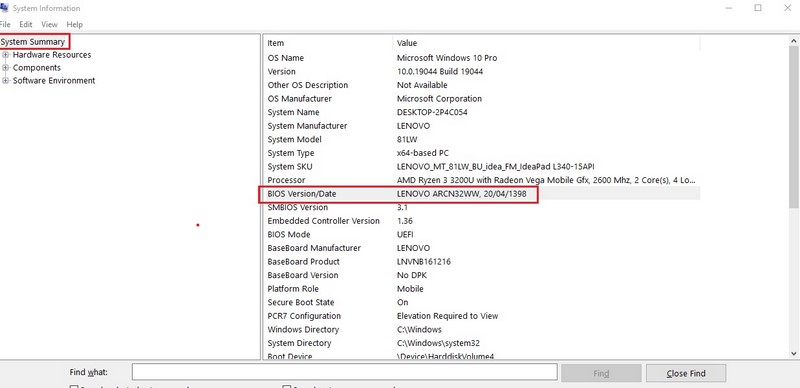Click the value 81LW

tap(407, 139)
